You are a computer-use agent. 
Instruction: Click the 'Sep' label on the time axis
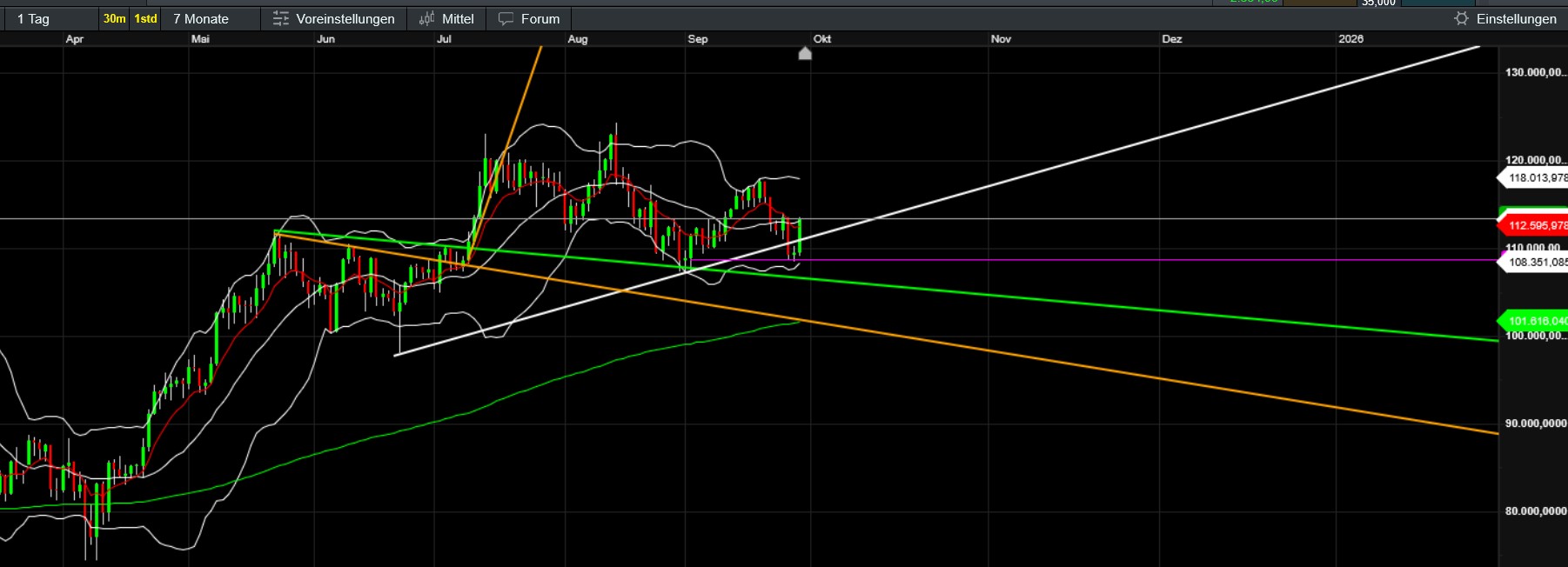pos(697,39)
